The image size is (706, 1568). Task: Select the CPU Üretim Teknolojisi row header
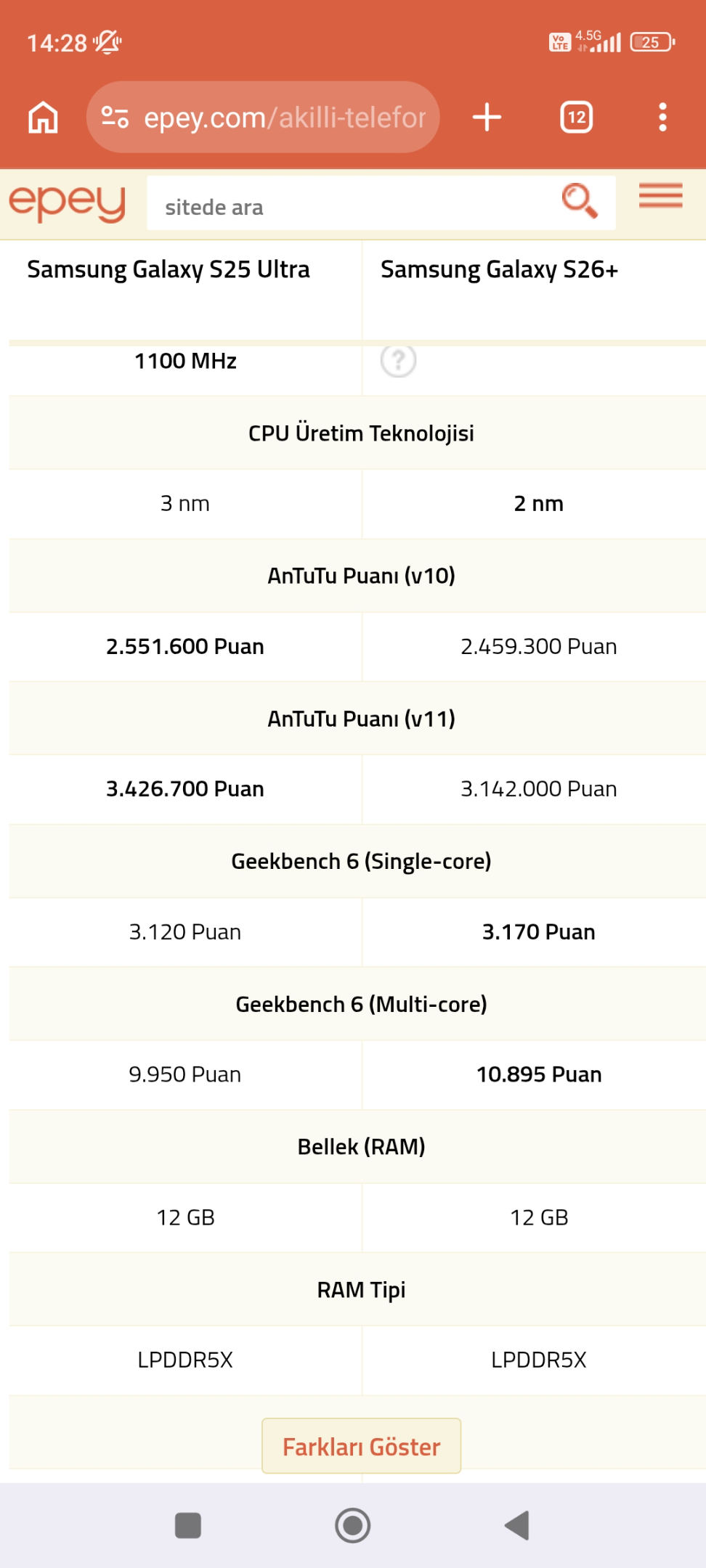coord(362,433)
